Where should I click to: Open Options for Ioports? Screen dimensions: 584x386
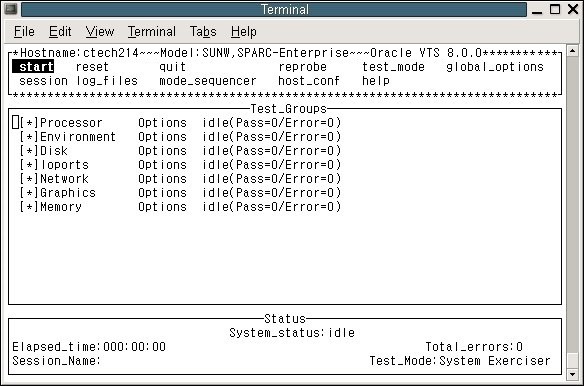pyautogui.click(x=162, y=165)
